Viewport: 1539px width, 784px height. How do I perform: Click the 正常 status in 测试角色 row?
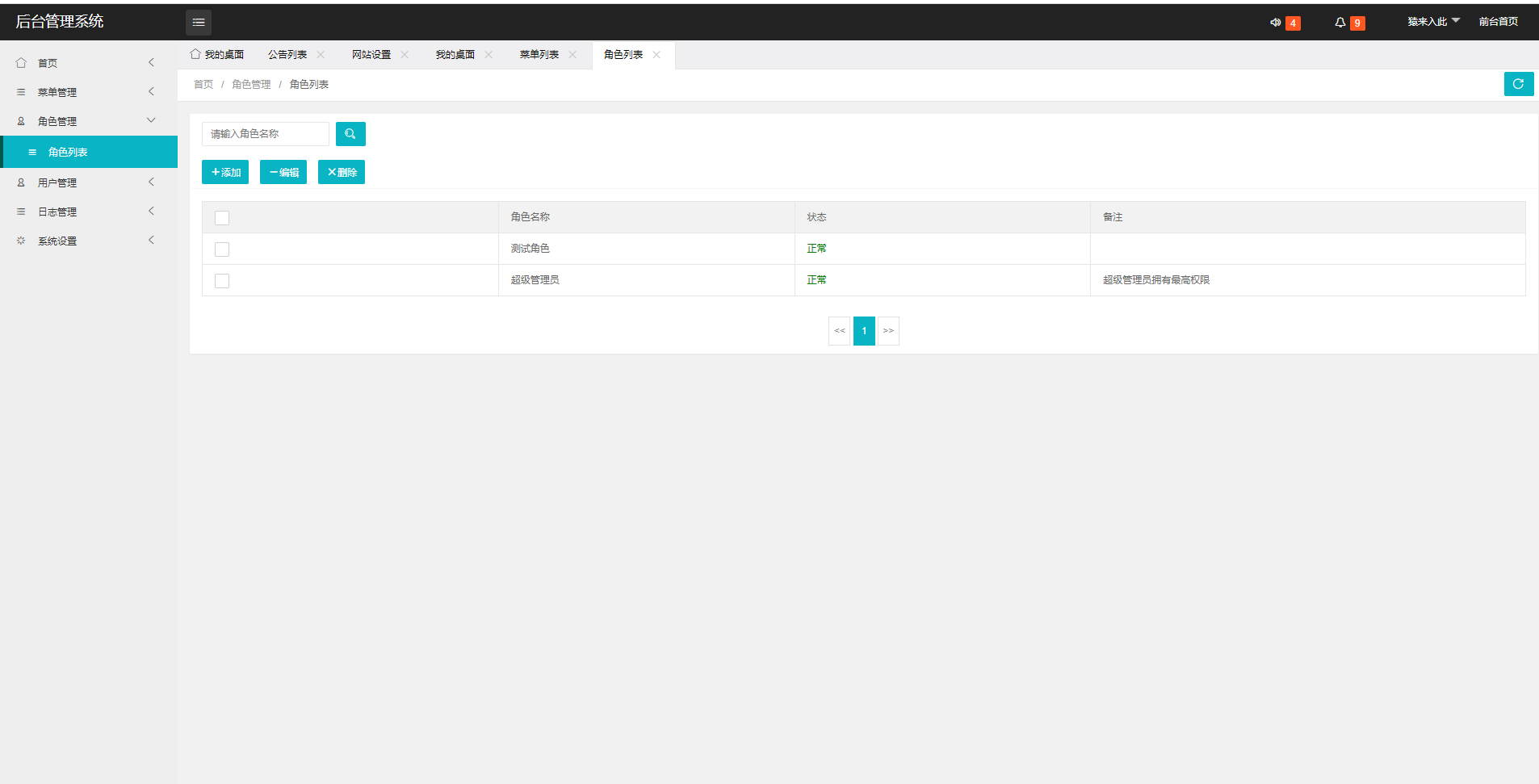point(816,249)
